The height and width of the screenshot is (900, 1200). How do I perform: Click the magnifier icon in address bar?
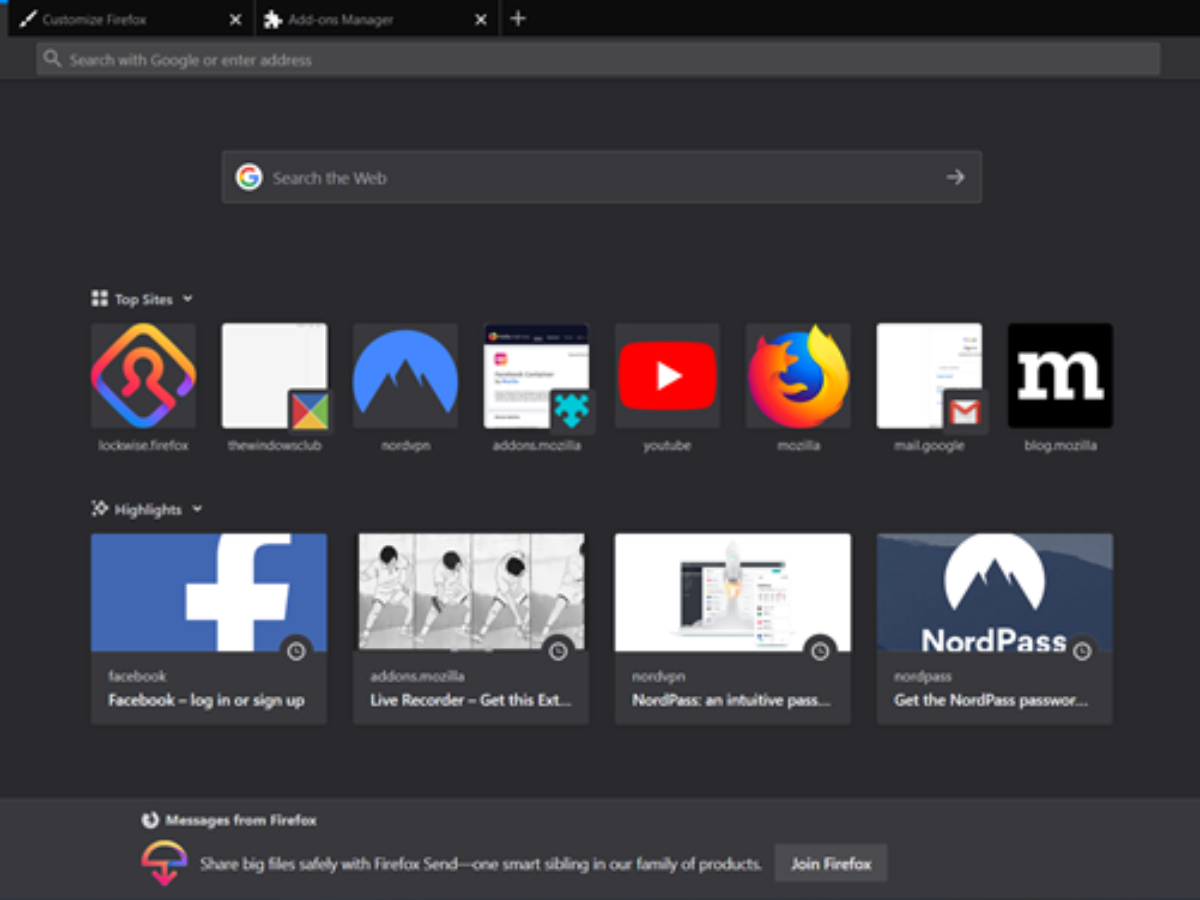point(53,59)
